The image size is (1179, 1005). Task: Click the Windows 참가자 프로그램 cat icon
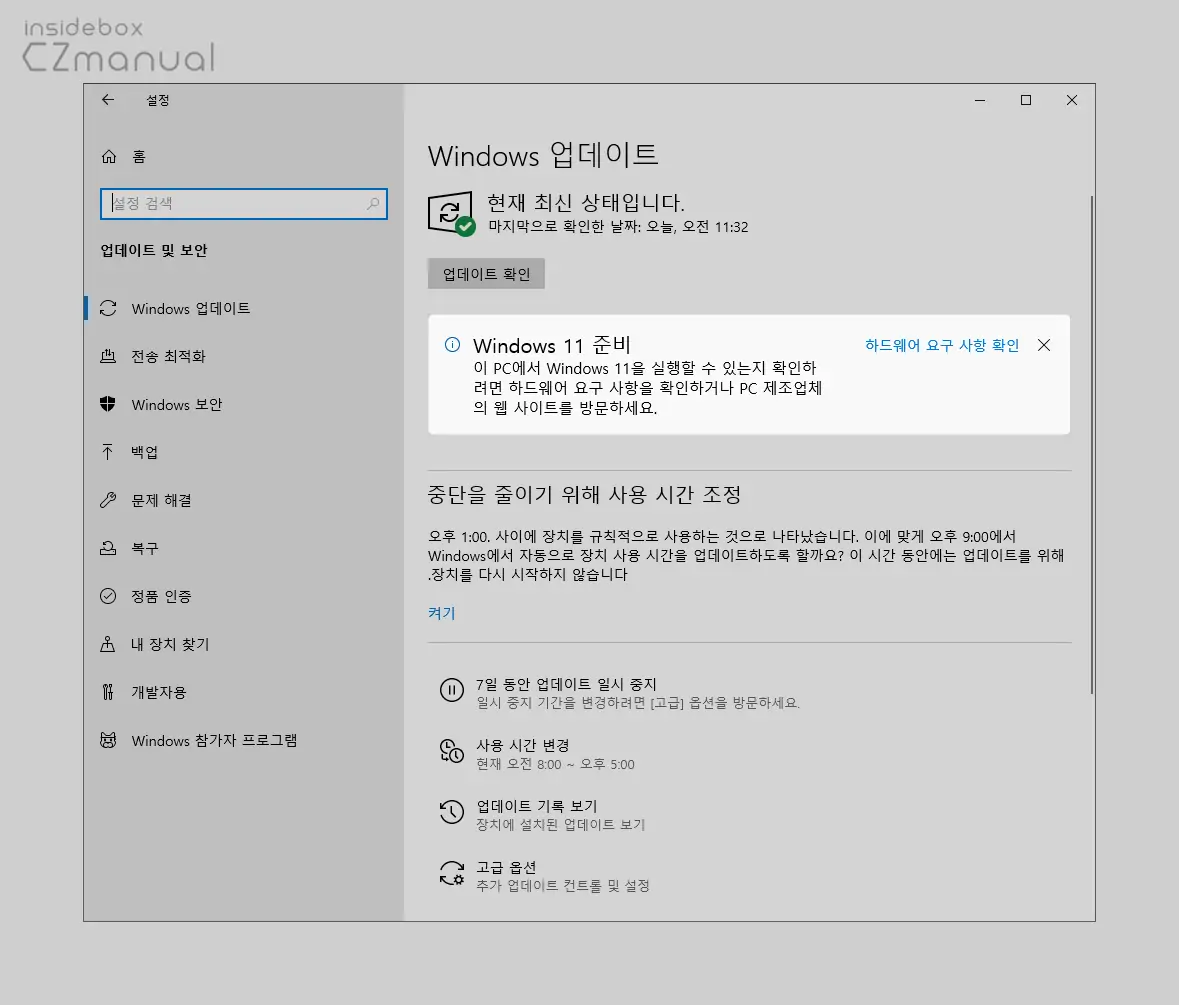(x=108, y=740)
